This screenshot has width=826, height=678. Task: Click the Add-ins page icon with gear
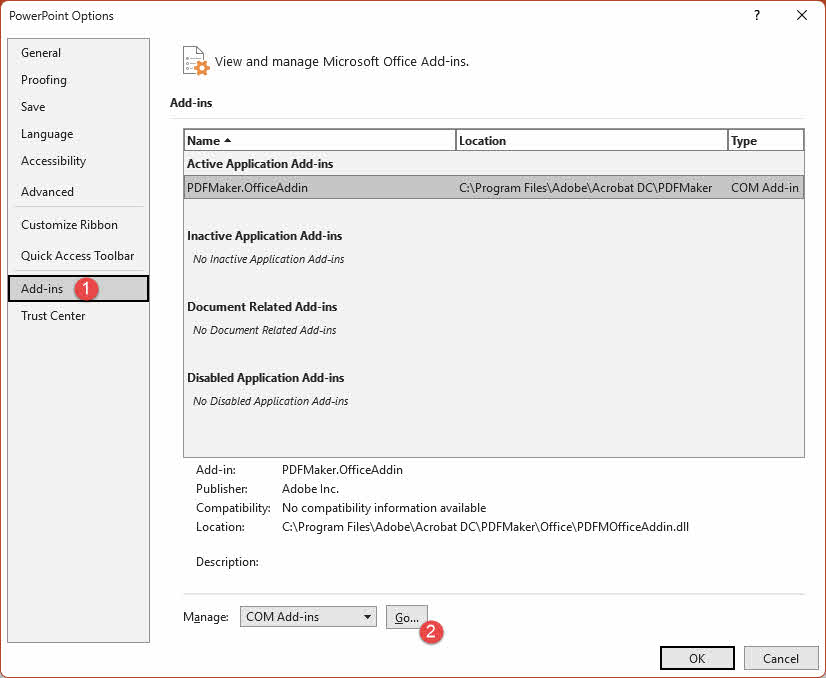194,61
